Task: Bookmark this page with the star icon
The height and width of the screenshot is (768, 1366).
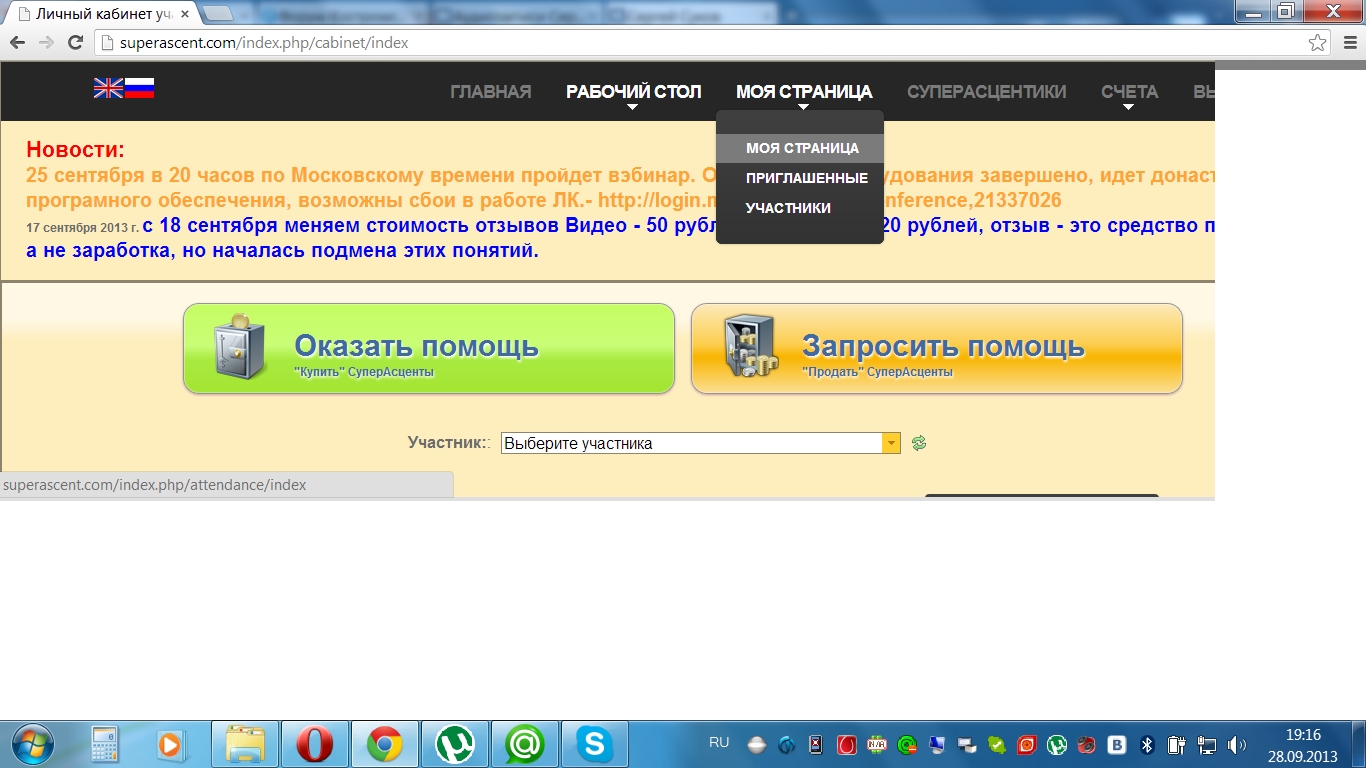Action: (1318, 43)
